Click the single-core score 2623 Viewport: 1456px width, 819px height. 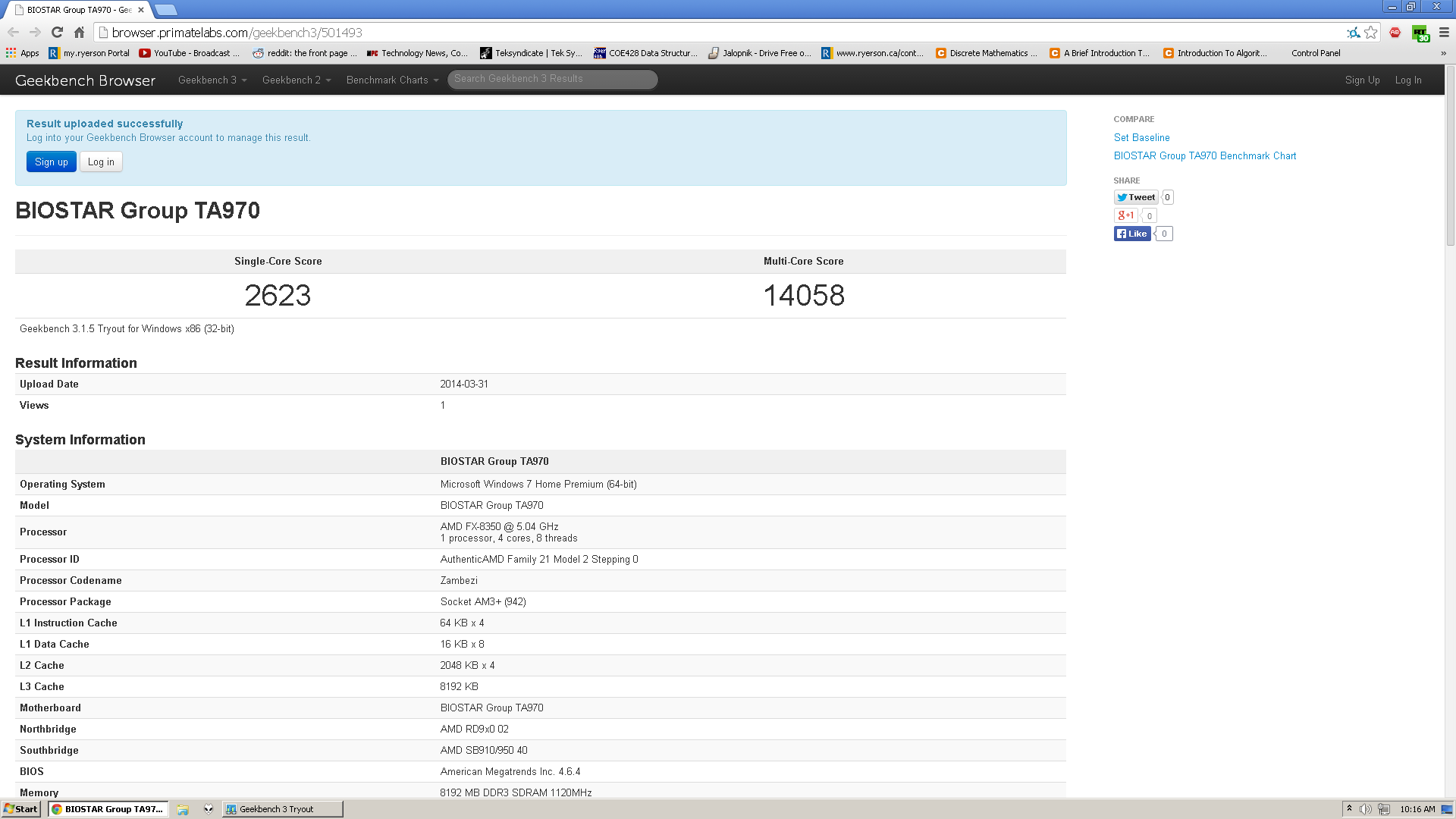pos(278,295)
